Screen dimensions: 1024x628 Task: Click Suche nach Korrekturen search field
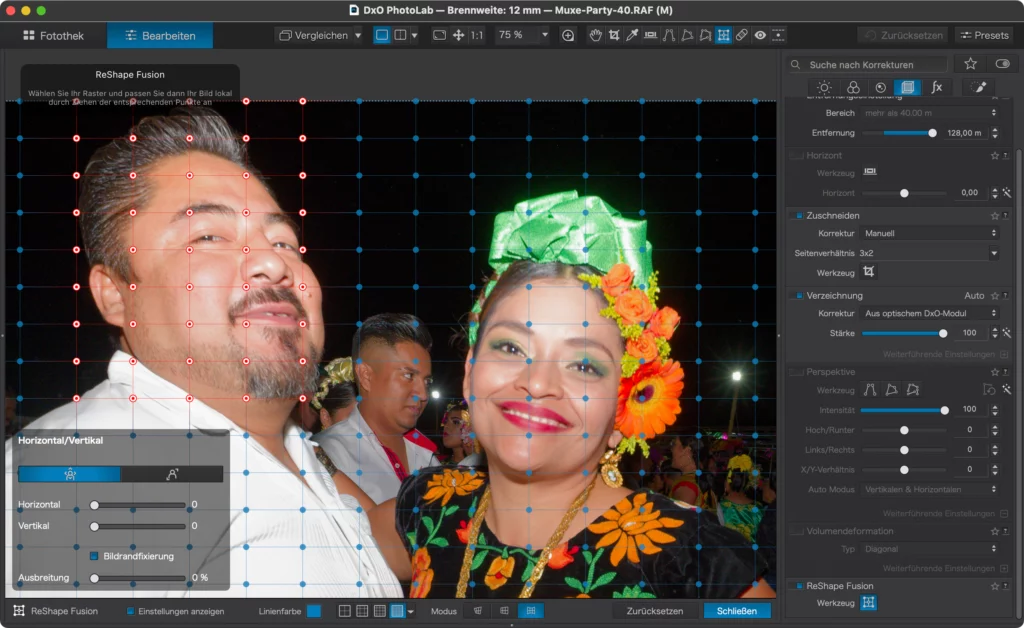tap(869, 64)
